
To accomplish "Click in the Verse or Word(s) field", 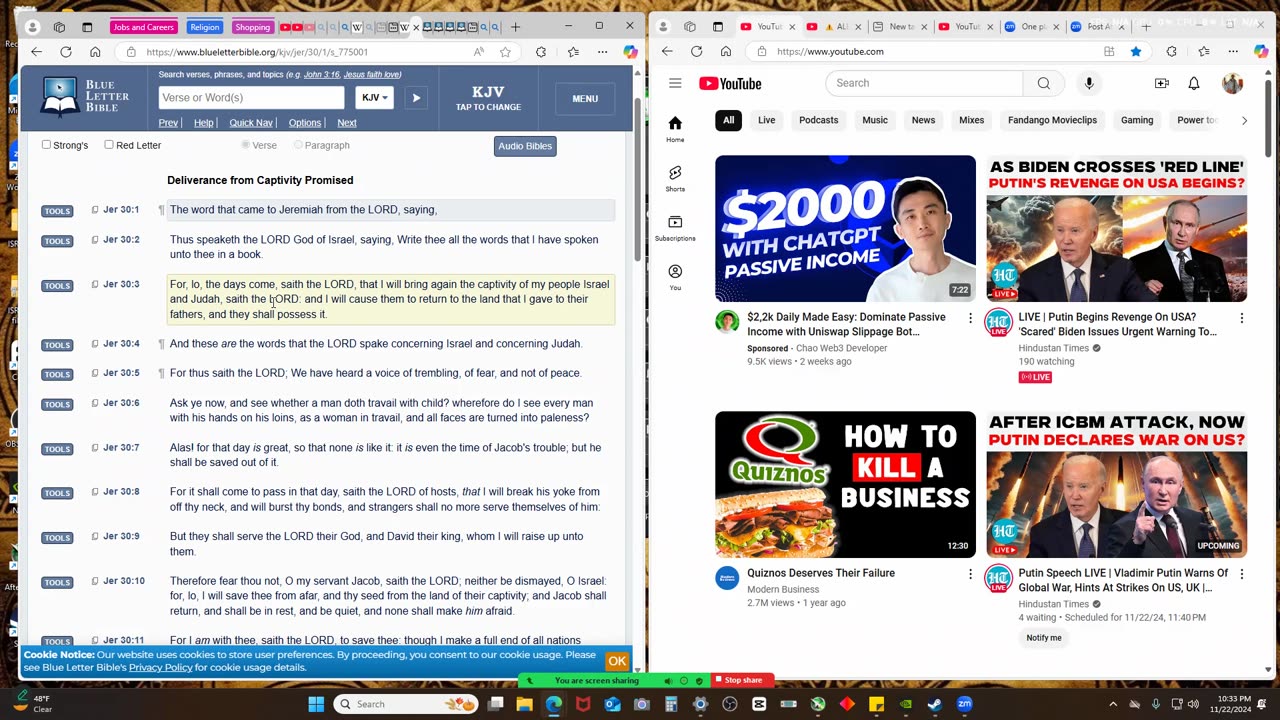I will click(x=251, y=97).
